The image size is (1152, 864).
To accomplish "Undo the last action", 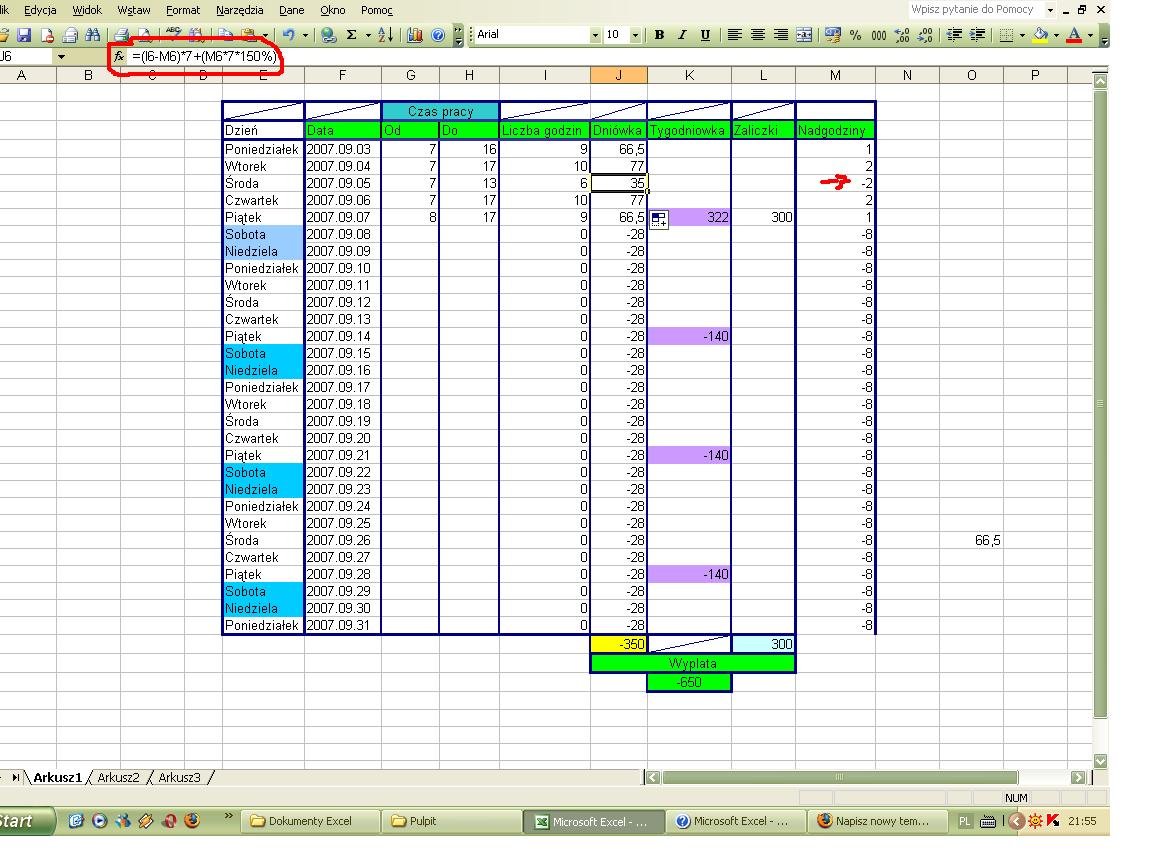I will click(x=289, y=35).
